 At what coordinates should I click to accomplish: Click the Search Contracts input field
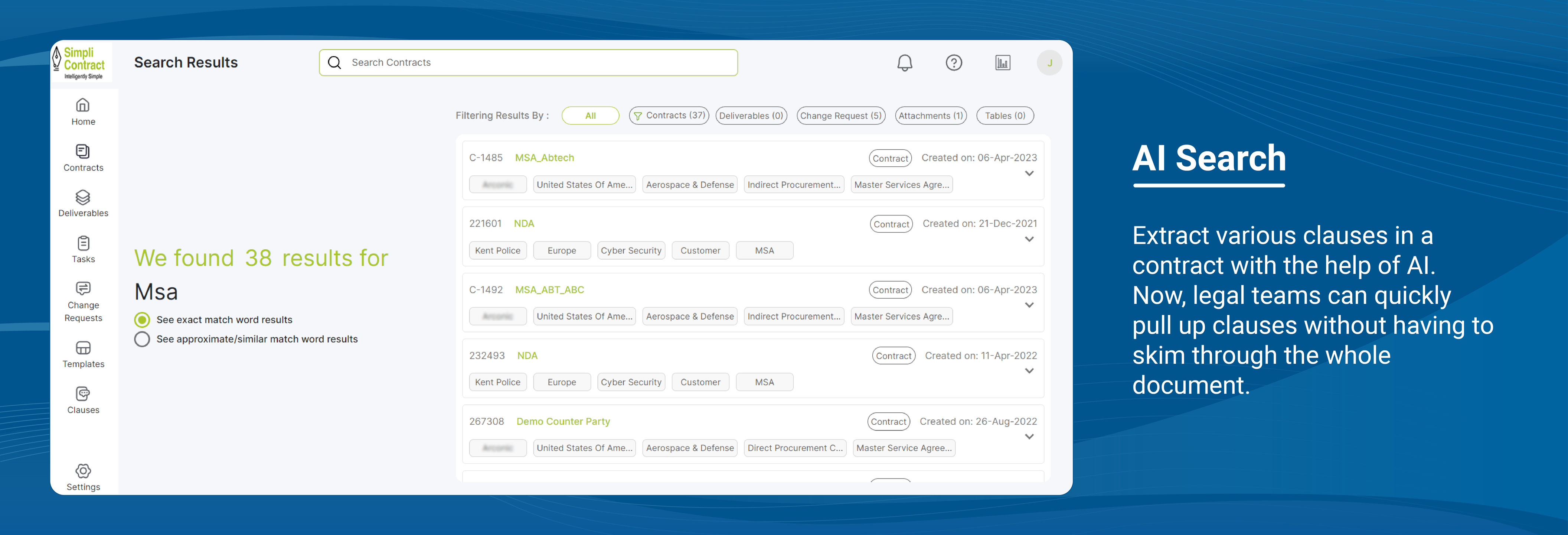(528, 63)
